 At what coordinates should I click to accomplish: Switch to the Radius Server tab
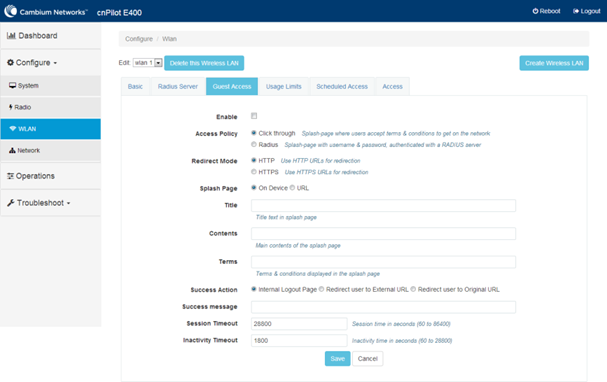178,86
